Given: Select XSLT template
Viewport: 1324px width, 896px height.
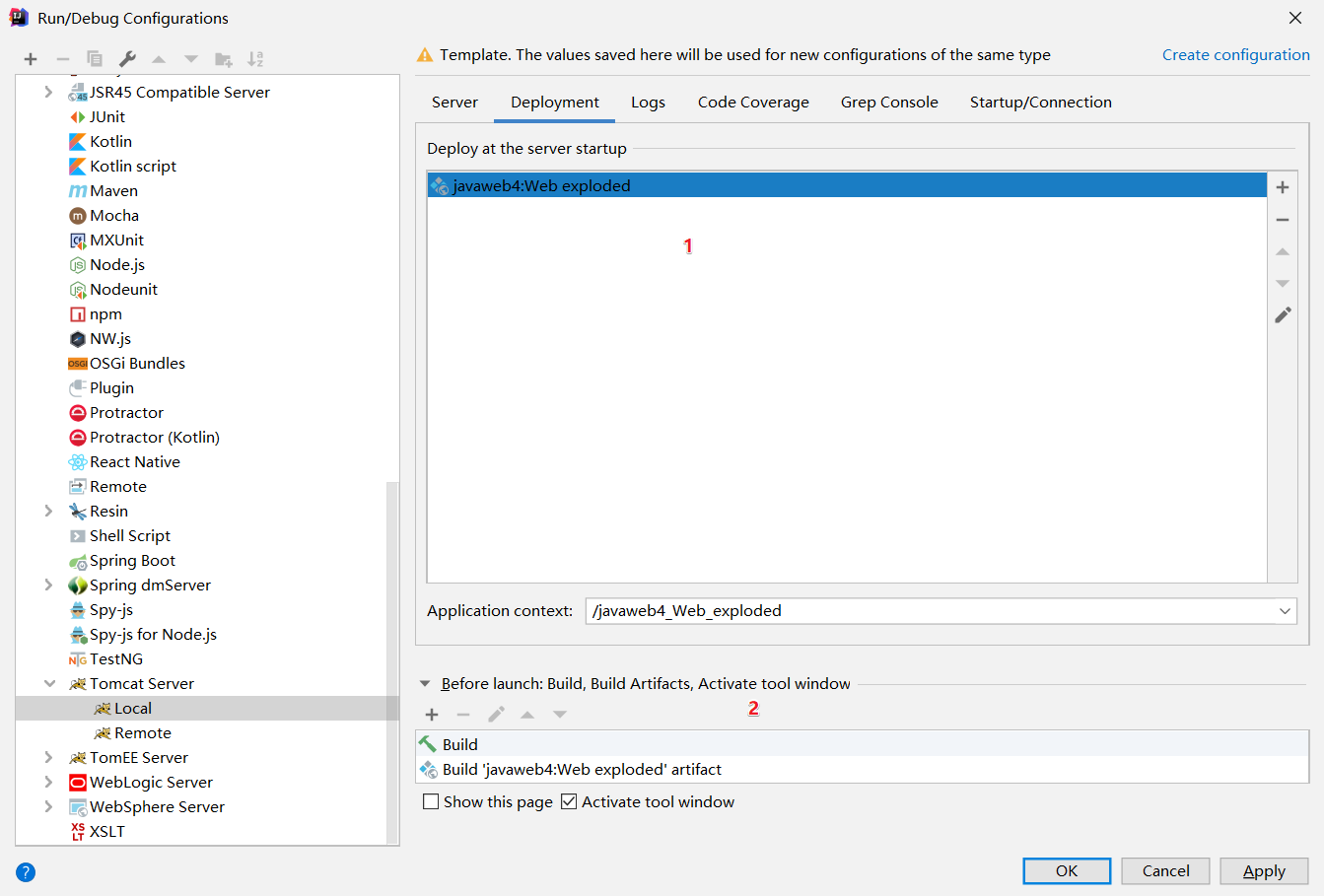Looking at the screenshot, I should pos(106,831).
